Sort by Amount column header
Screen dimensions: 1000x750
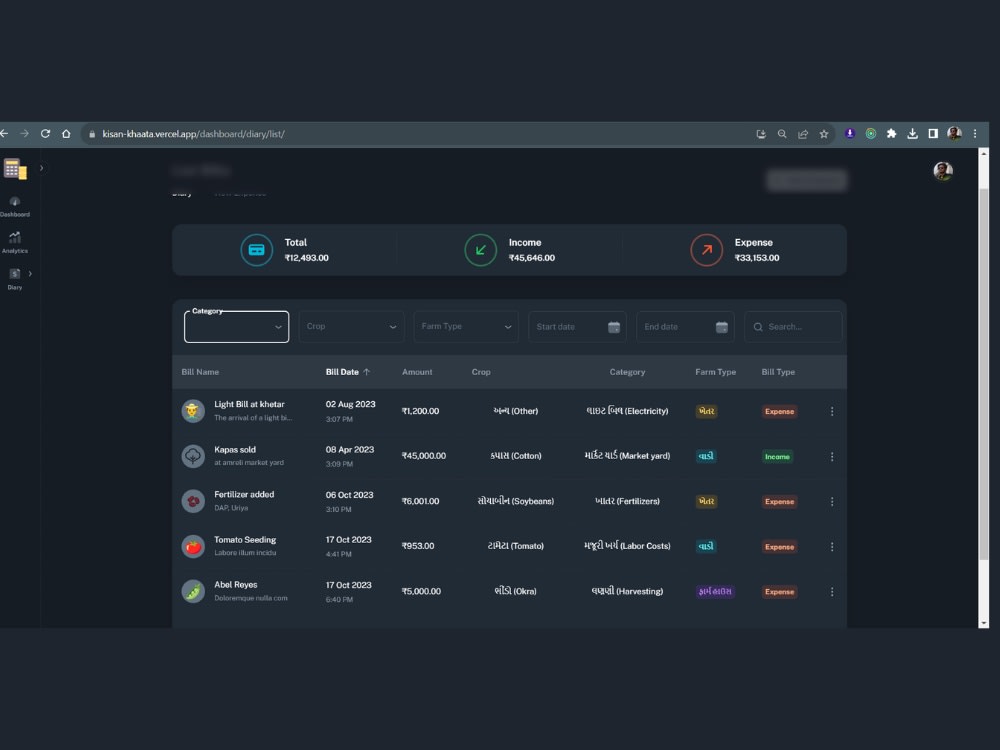(x=417, y=372)
